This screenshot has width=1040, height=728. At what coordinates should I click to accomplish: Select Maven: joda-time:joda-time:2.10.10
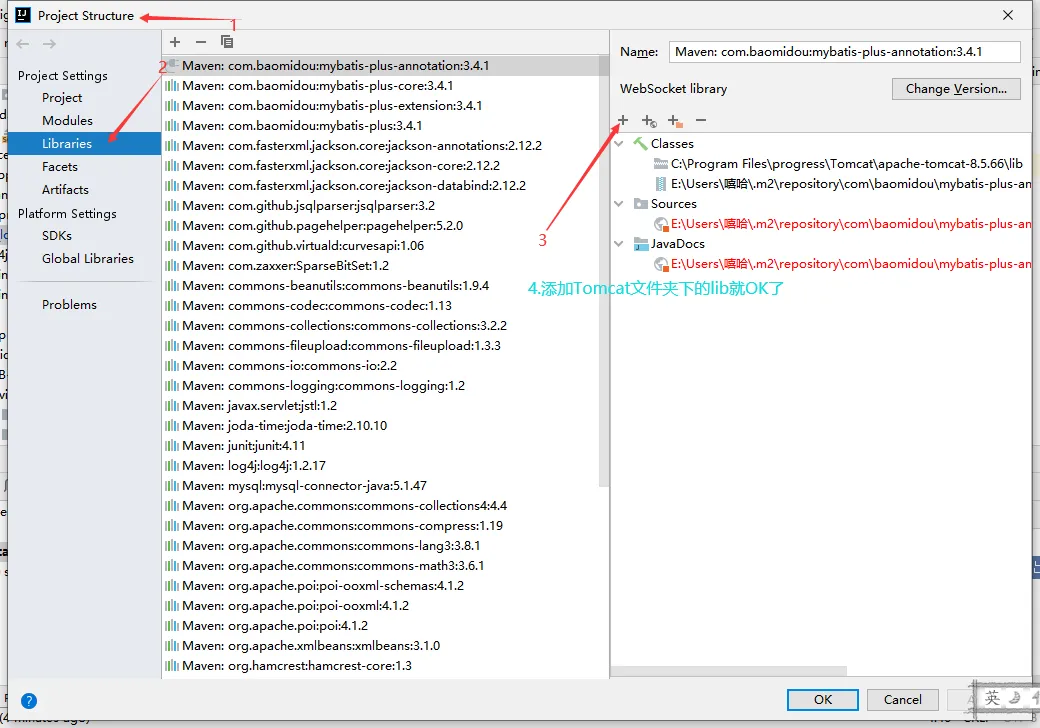pos(383,426)
